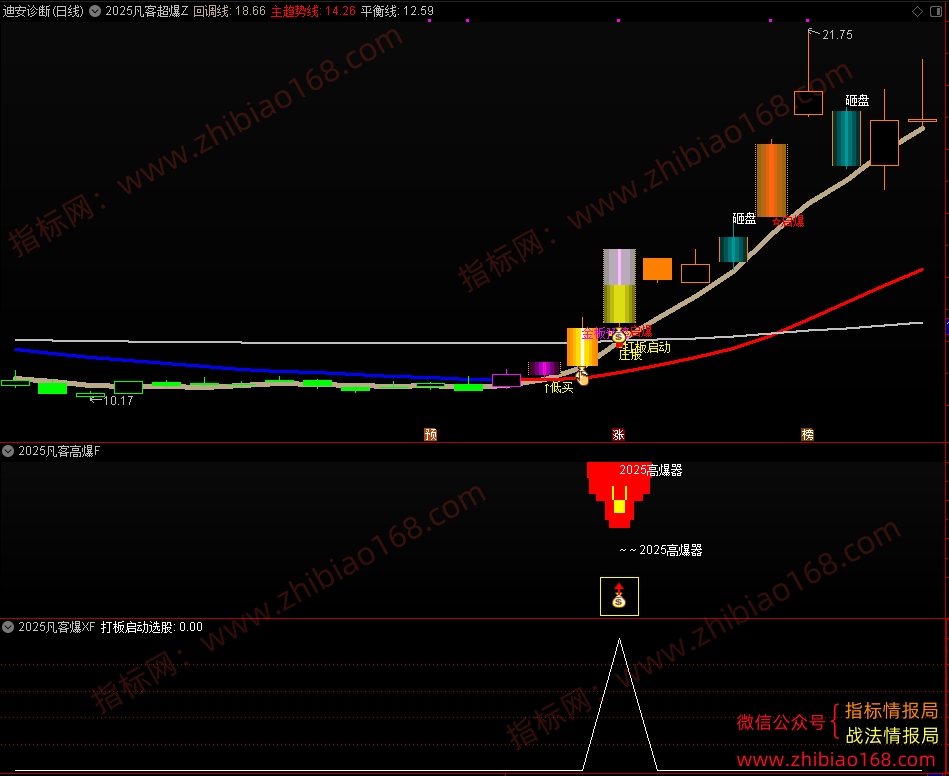Click the 平衡线: 12.59 value
This screenshot has height=776, width=949.
click(x=397, y=11)
